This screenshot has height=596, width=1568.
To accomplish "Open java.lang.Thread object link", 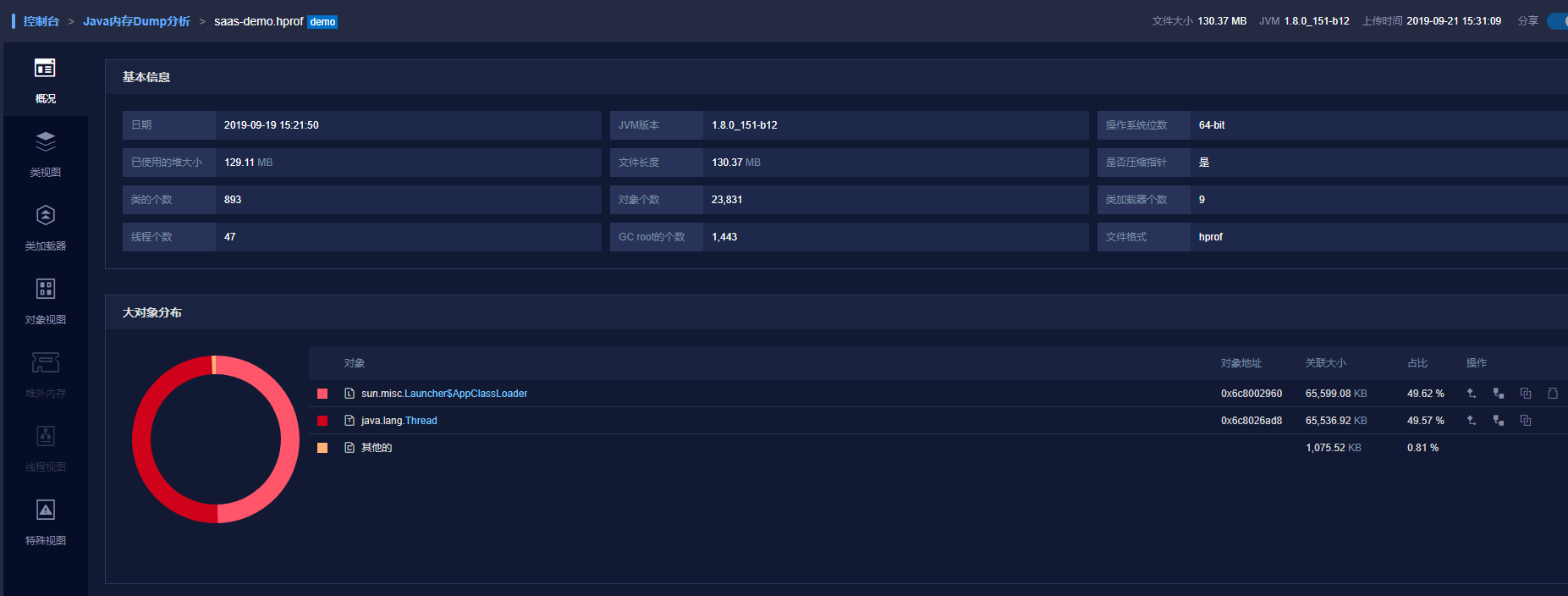I will click(399, 421).
